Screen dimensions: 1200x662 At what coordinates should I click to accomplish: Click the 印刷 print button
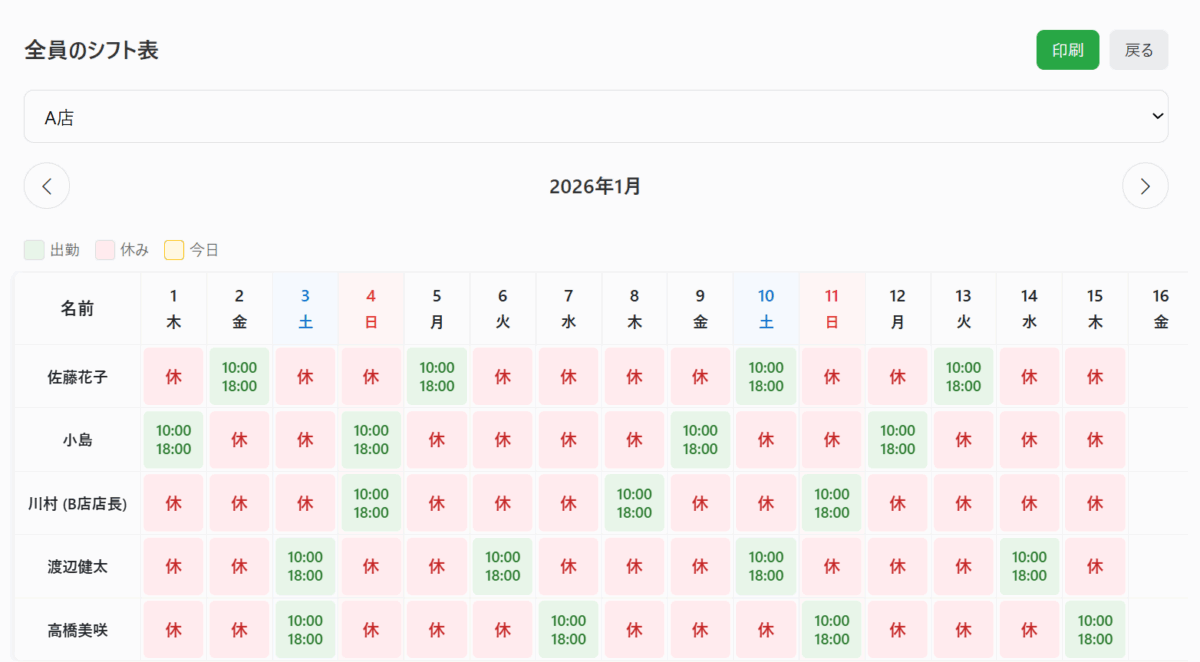(1067, 50)
